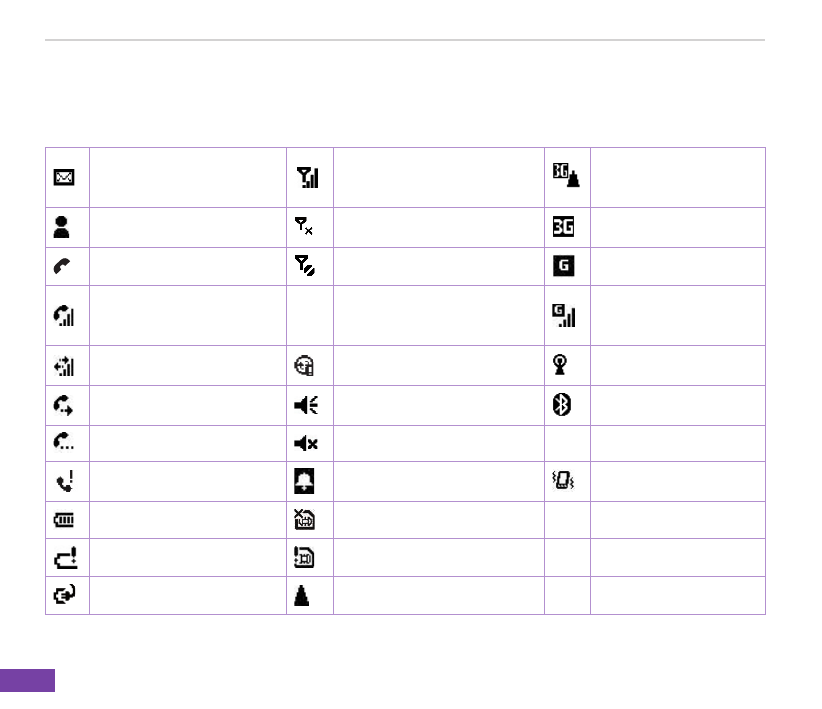Click the Bluetooth icon
The width and height of the screenshot is (822, 709).
tap(565, 406)
